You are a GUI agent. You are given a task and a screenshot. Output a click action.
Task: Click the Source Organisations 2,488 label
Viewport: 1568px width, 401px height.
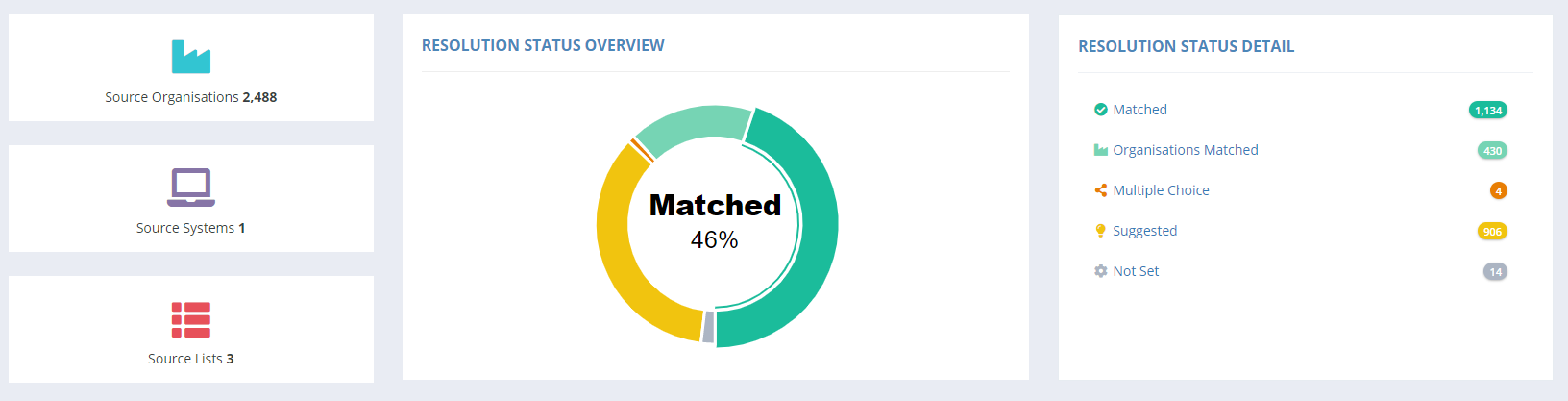pyautogui.click(x=190, y=97)
